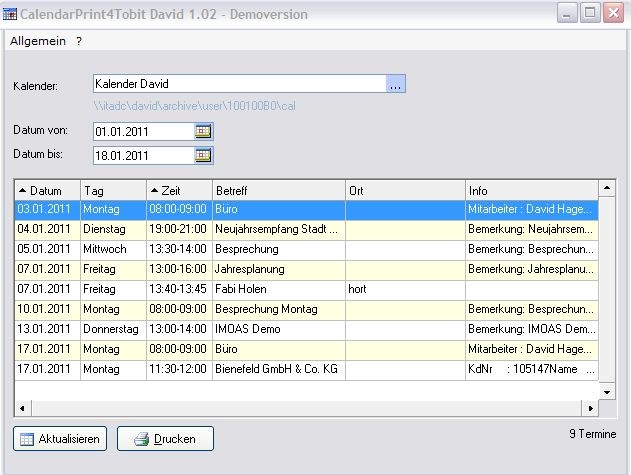Click the 19:00-21:00 time cell

click(179, 229)
